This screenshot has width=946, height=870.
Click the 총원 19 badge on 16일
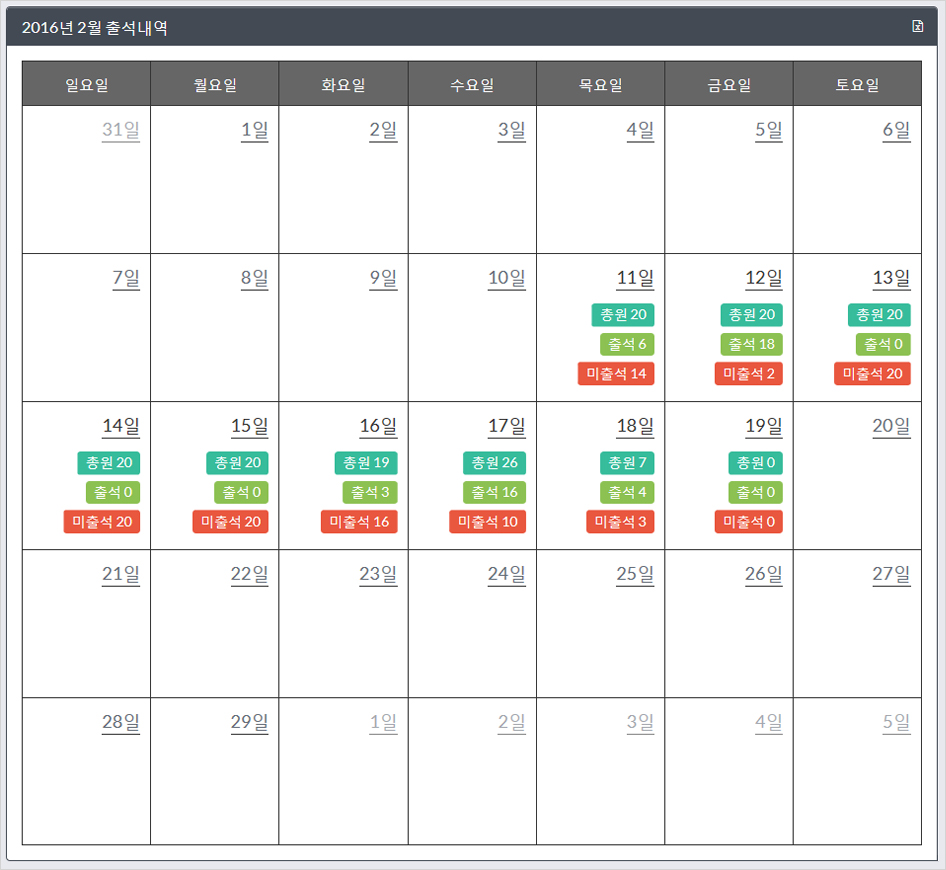click(366, 463)
